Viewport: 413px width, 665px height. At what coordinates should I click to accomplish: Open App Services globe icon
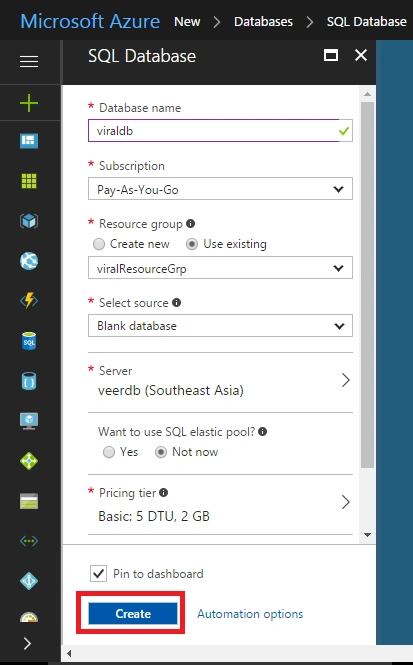[x=29, y=261]
